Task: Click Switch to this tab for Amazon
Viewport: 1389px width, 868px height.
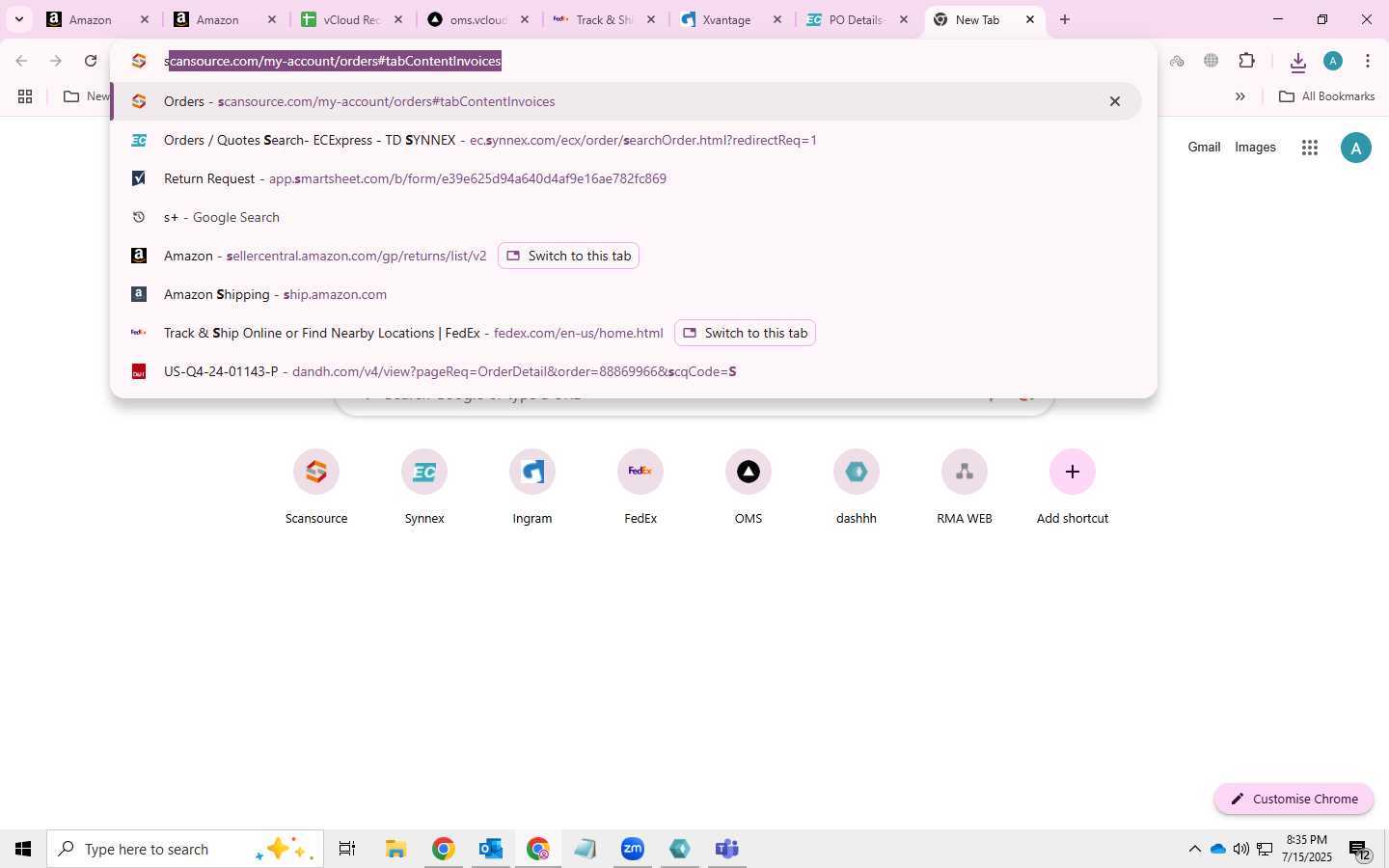Action: click(x=568, y=256)
